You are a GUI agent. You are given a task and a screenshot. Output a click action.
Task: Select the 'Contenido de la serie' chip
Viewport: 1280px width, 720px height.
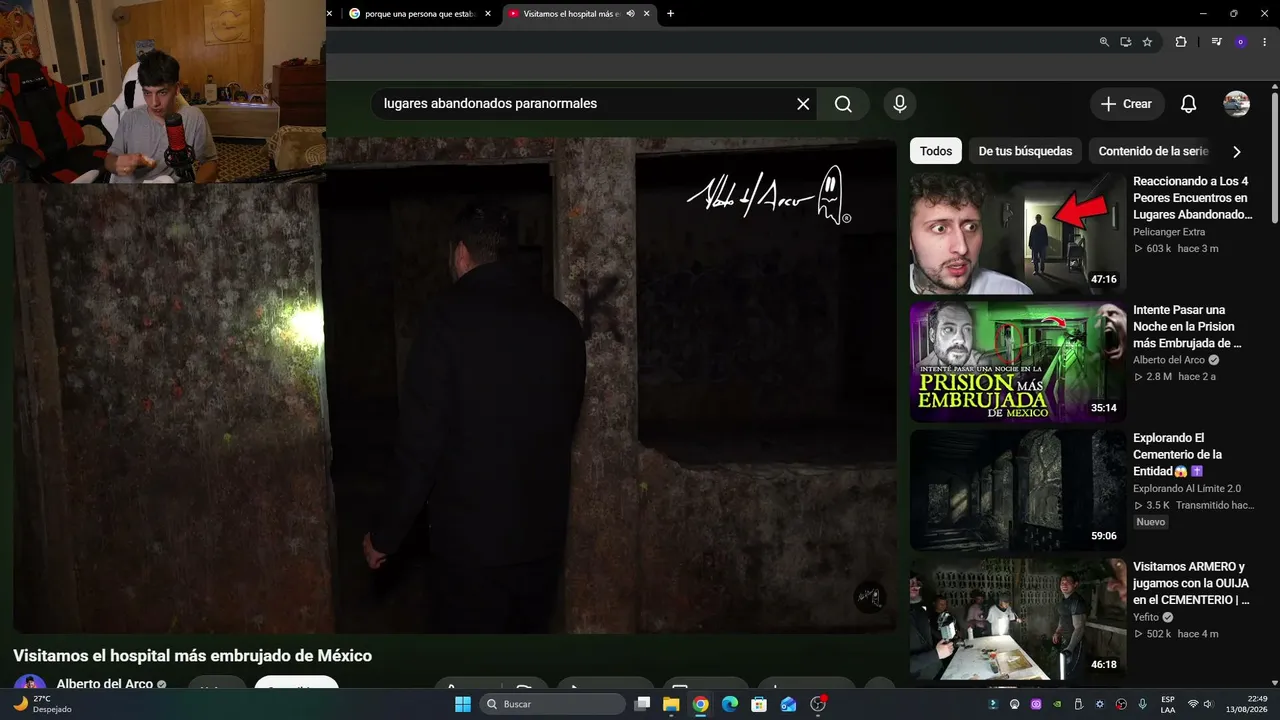click(1153, 151)
